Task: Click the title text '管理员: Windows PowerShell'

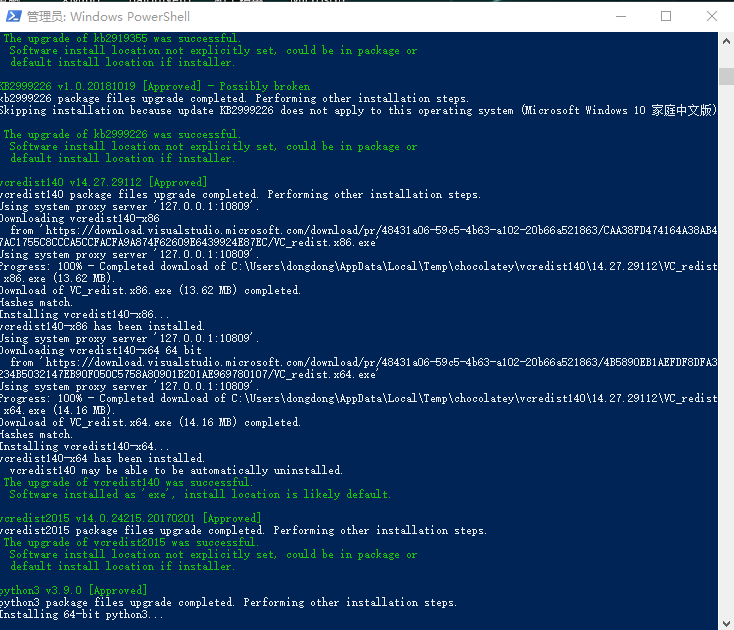Action: tap(108, 17)
